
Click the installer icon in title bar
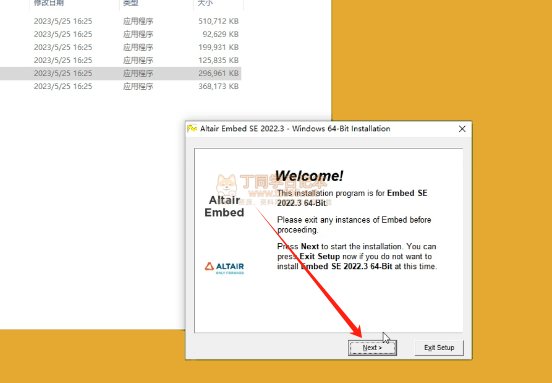(x=192, y=128)
